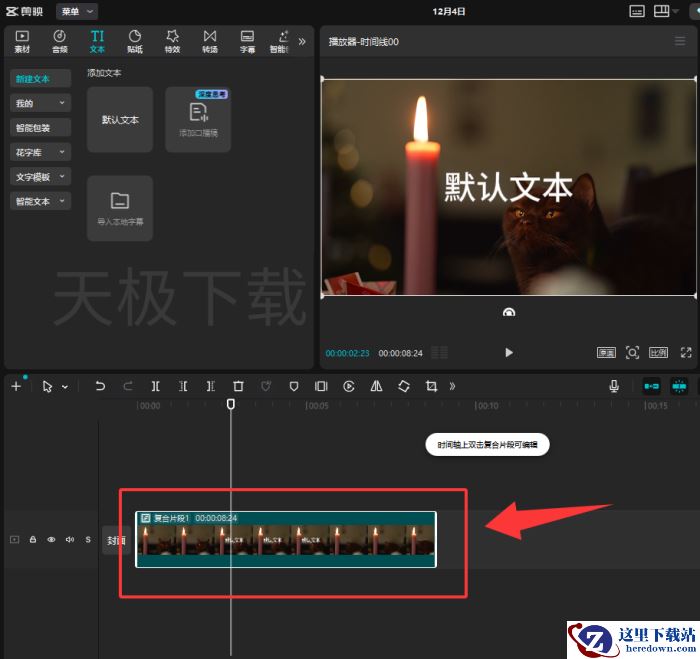Open the 智能包装 sidebar item
700x659 pixels.
(x=40, y=128)
